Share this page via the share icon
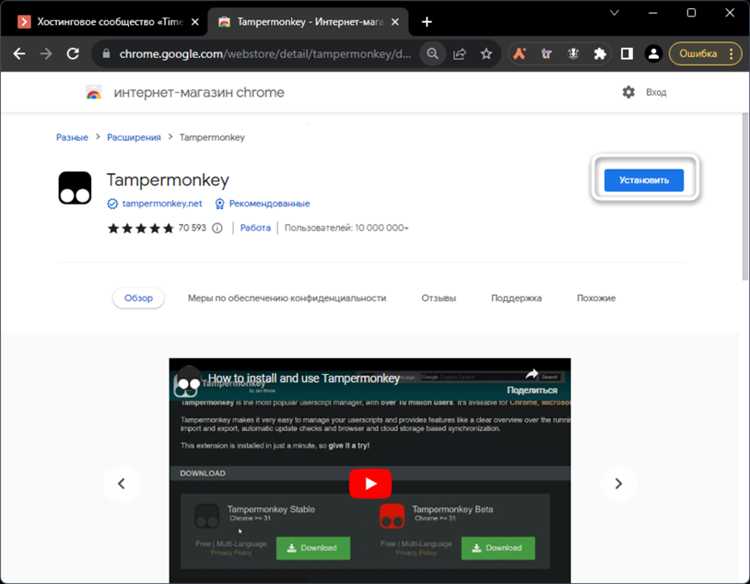The image size is (750, 584). (459, 54)
